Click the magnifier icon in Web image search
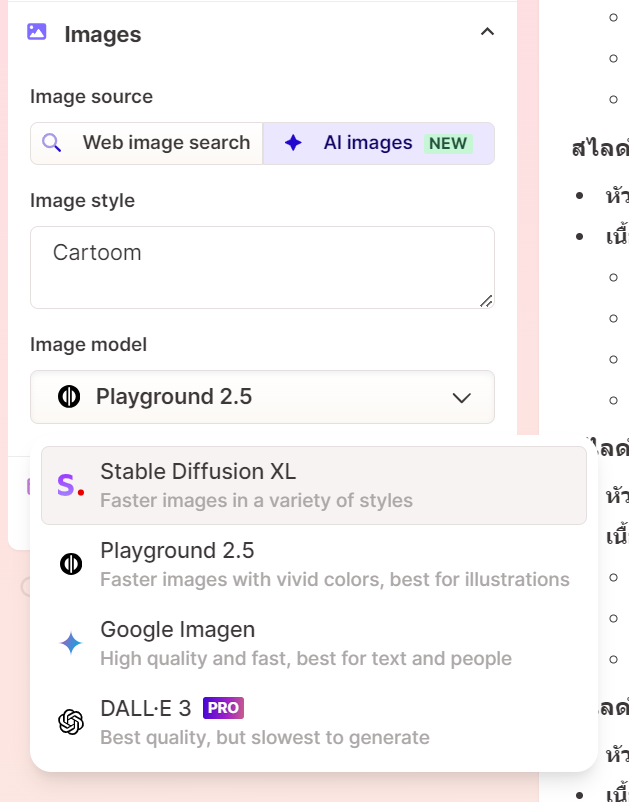The height and width of the screenshot is (802, 629). pyautogui.click(x=52, y=143)
